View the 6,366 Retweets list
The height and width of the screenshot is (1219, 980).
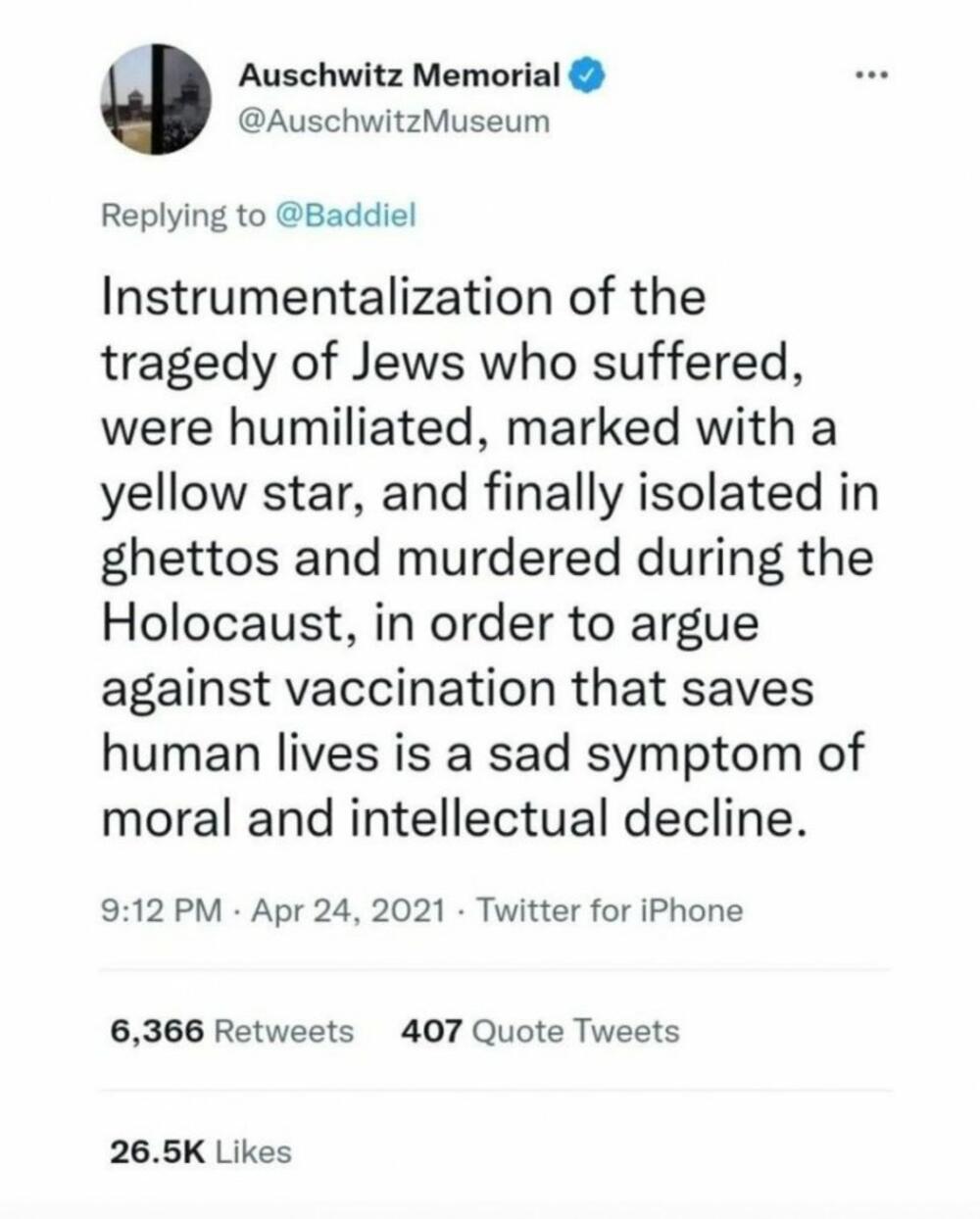click(231, 1031)
